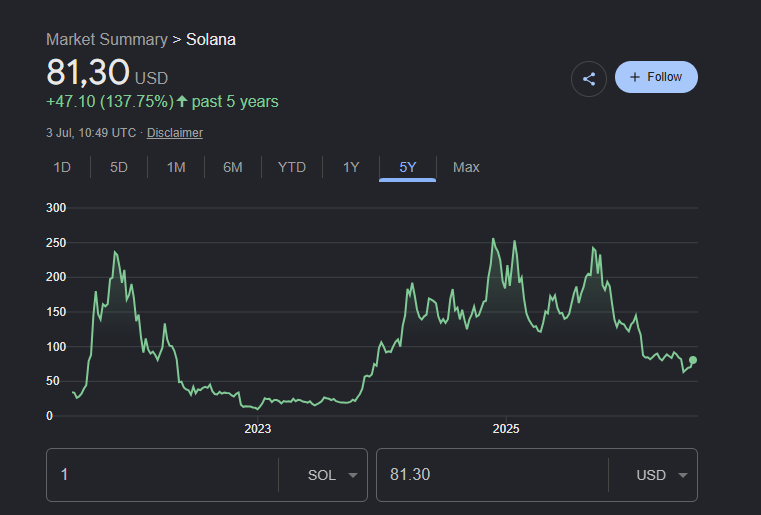
Task: Click the 81,30 USD price heading
Action: tap(107, 72)
